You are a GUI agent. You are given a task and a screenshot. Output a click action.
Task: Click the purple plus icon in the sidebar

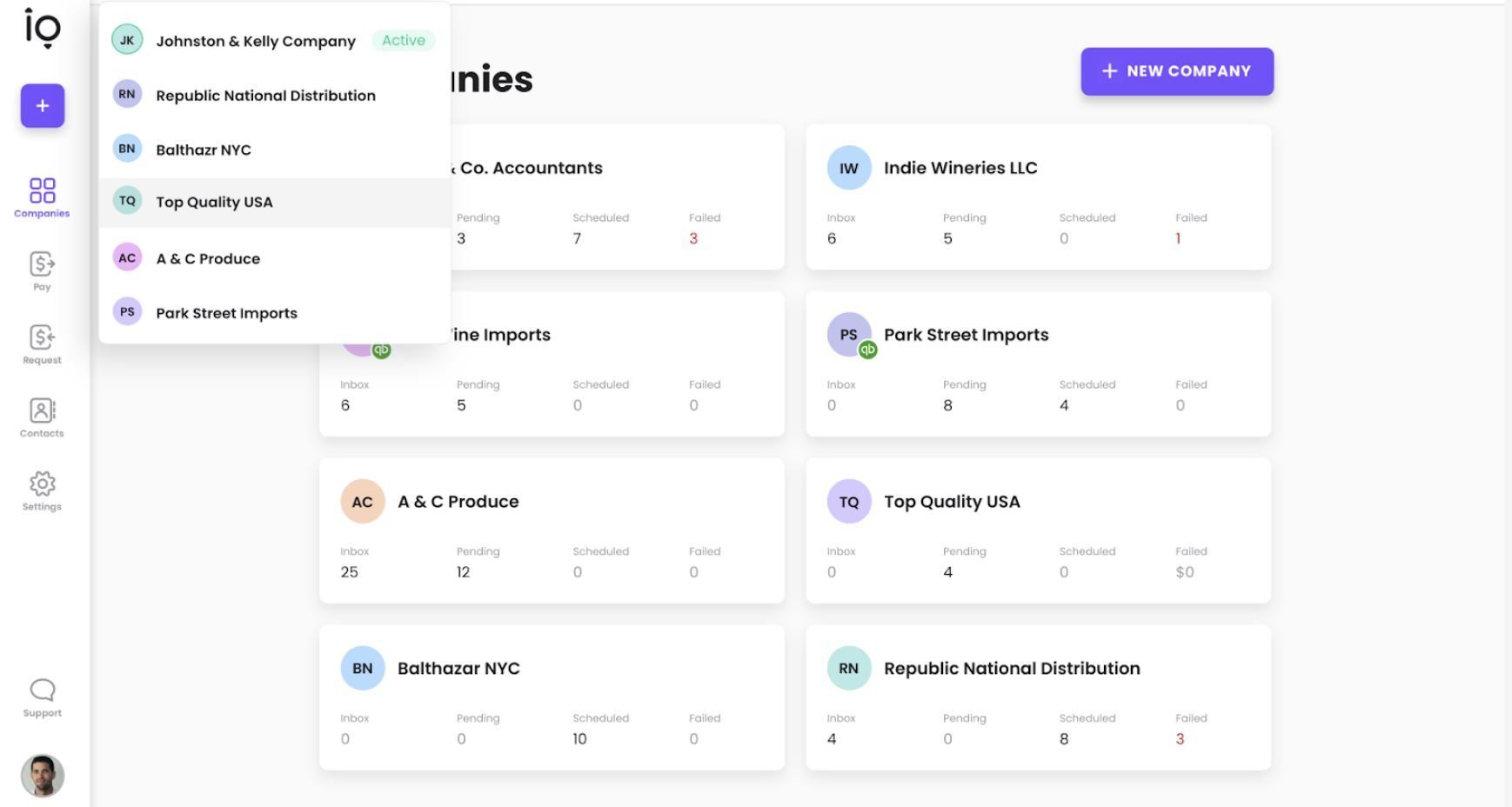(x=42, y=105)
